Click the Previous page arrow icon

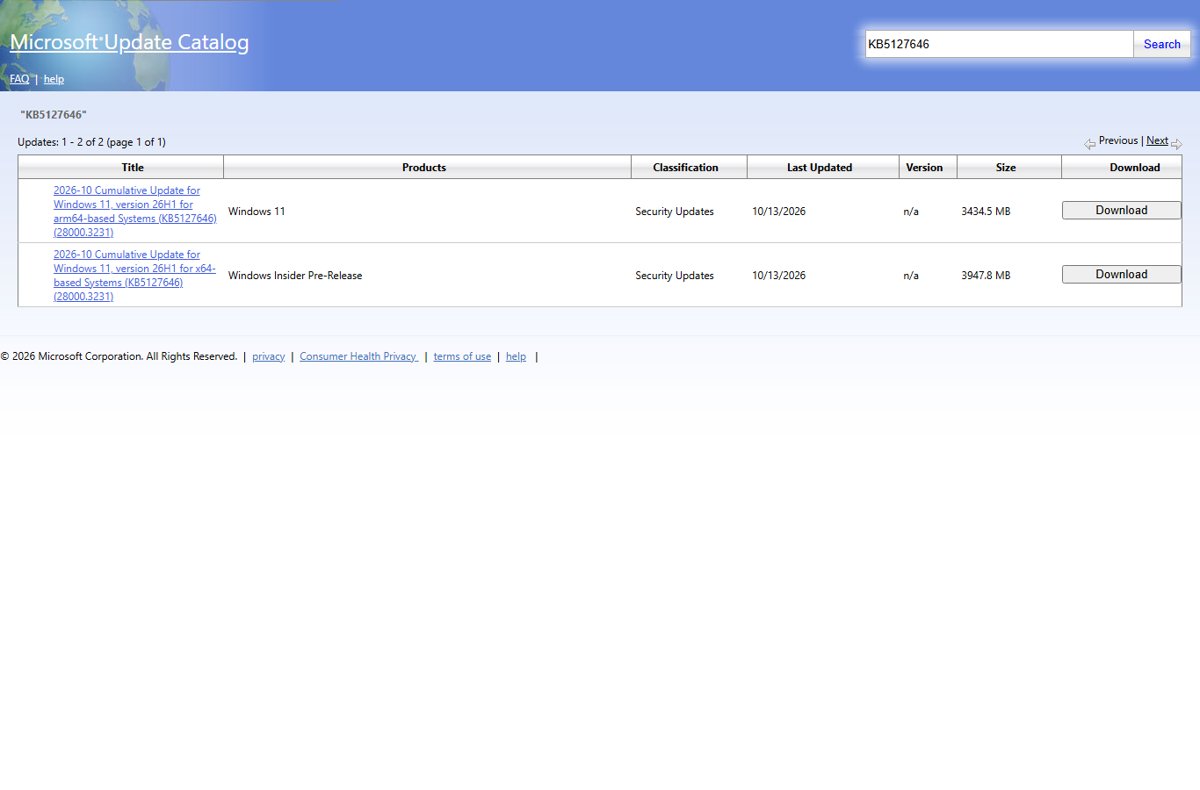pyautogui.click(x=1090, y=144)
